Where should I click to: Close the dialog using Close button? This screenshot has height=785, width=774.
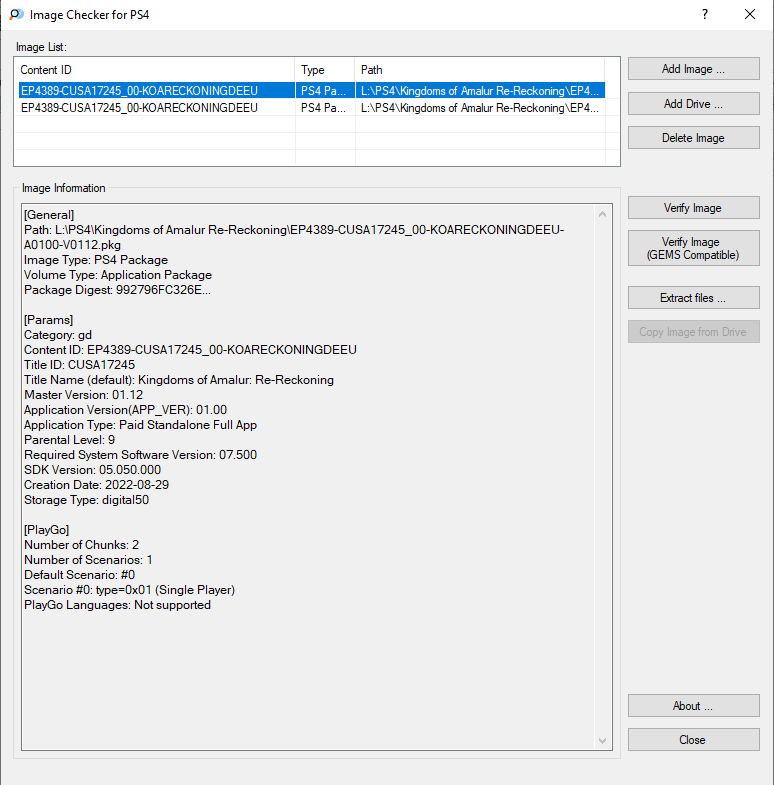693,740
